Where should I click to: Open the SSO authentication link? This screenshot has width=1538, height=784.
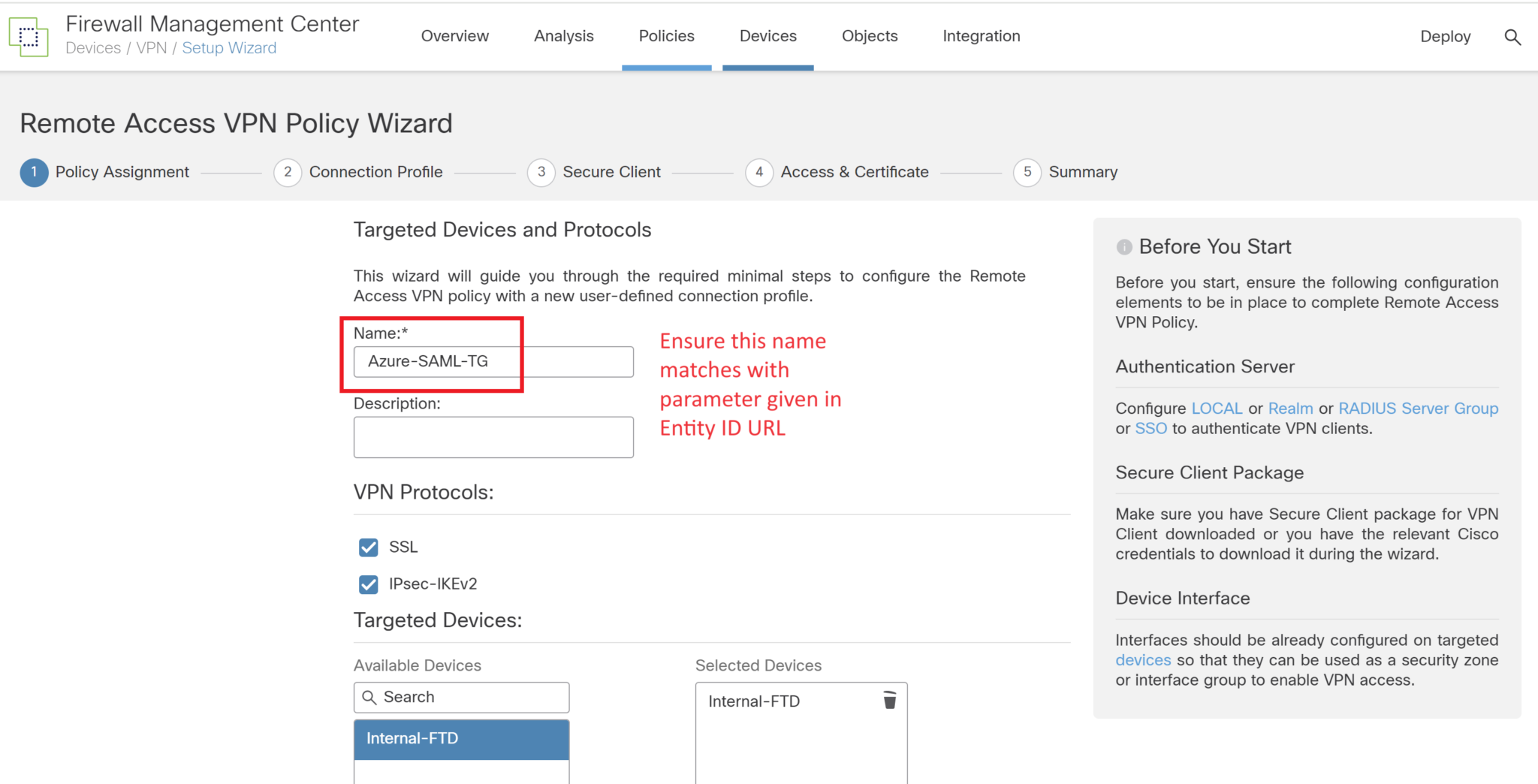click(1150, 428)
